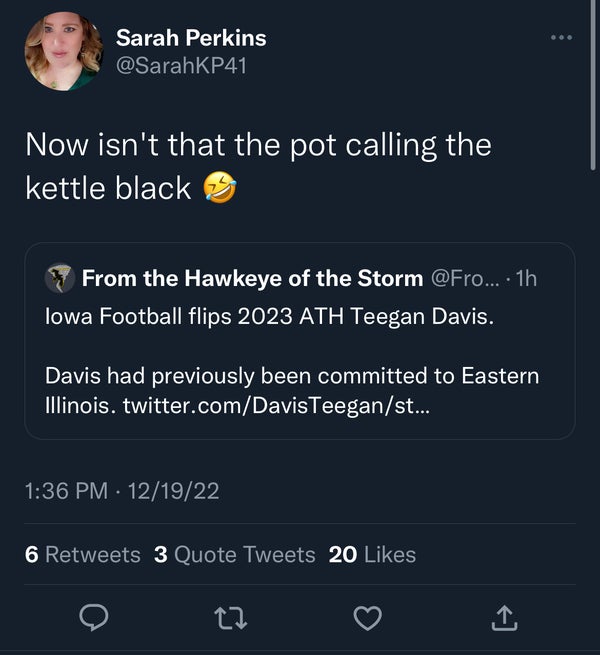View the 6 Retweets list
The image size is (600, 655).
click(82, 554)
